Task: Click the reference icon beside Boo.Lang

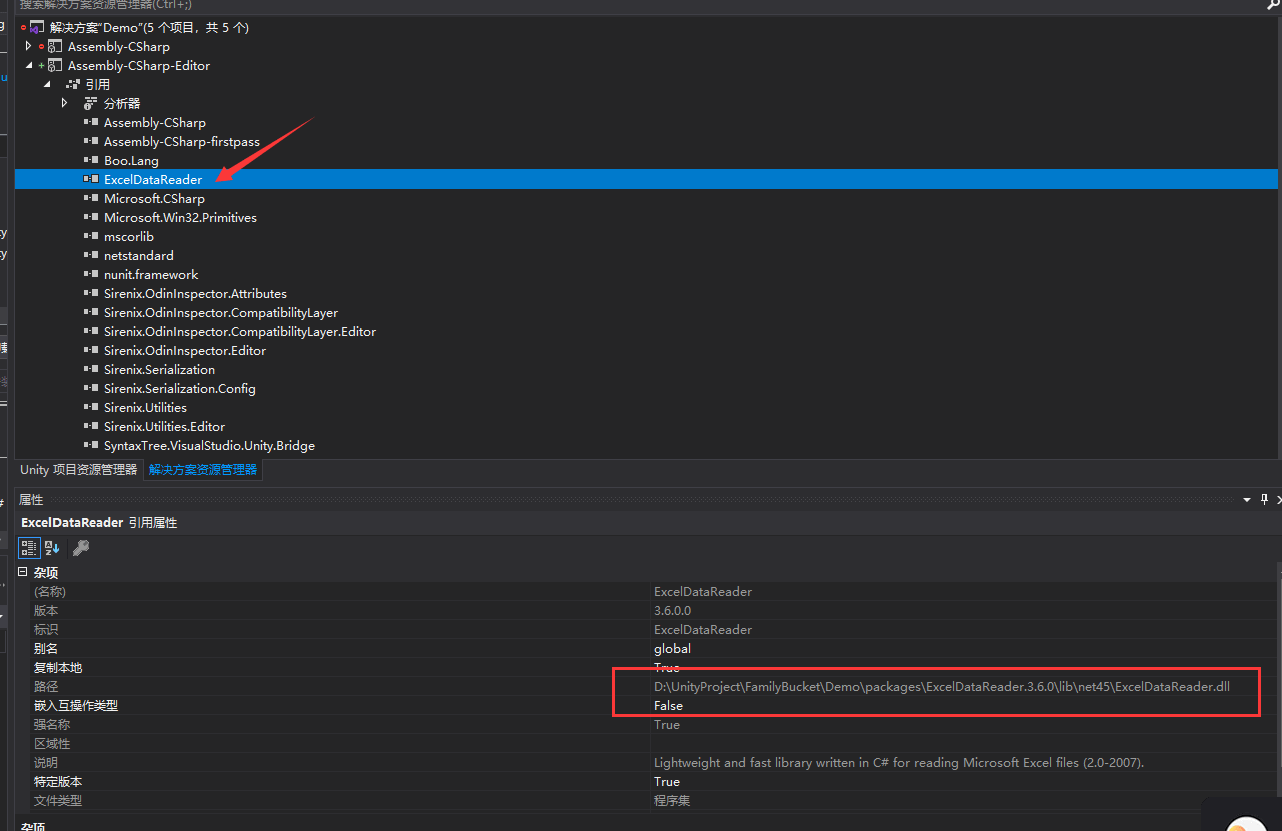Action: 91,160
